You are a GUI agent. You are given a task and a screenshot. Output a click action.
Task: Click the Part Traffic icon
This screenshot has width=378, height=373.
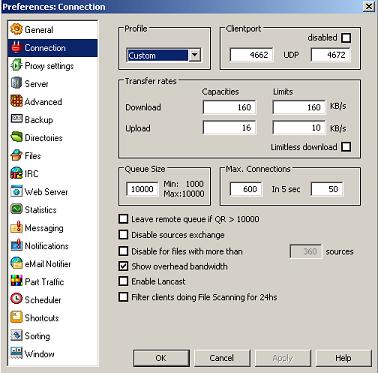pos(16,281)
